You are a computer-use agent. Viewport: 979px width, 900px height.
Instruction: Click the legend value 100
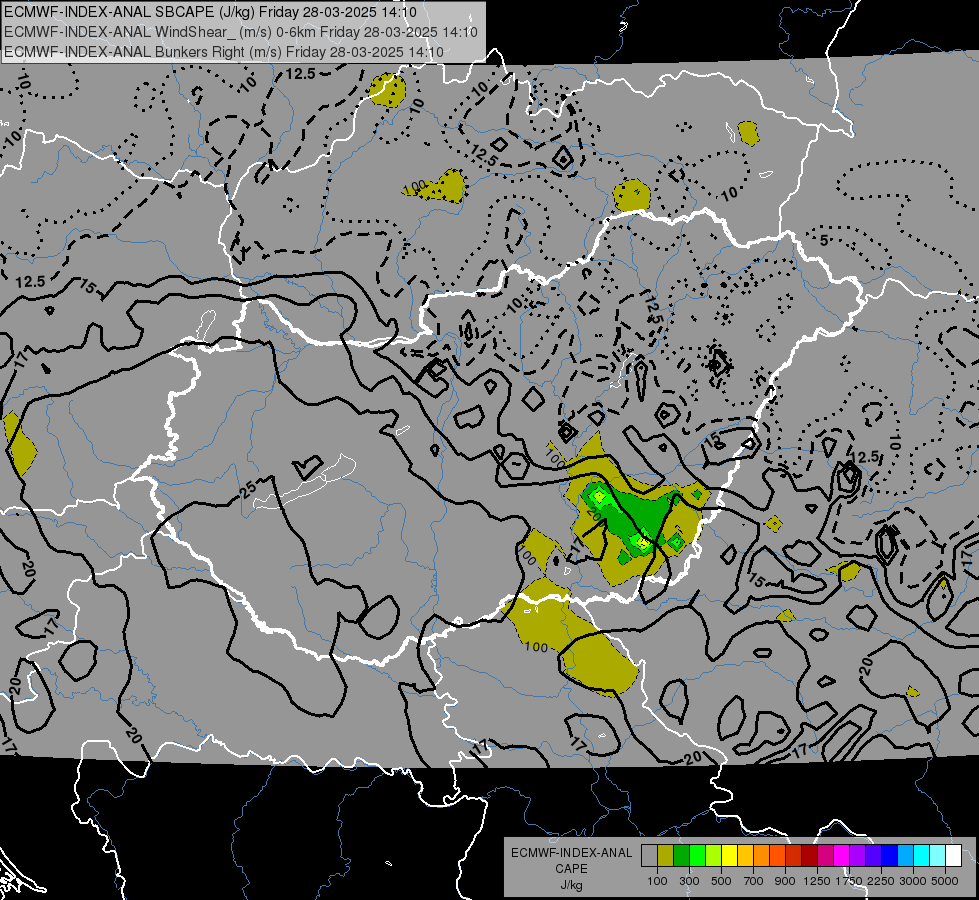point(657,881)
